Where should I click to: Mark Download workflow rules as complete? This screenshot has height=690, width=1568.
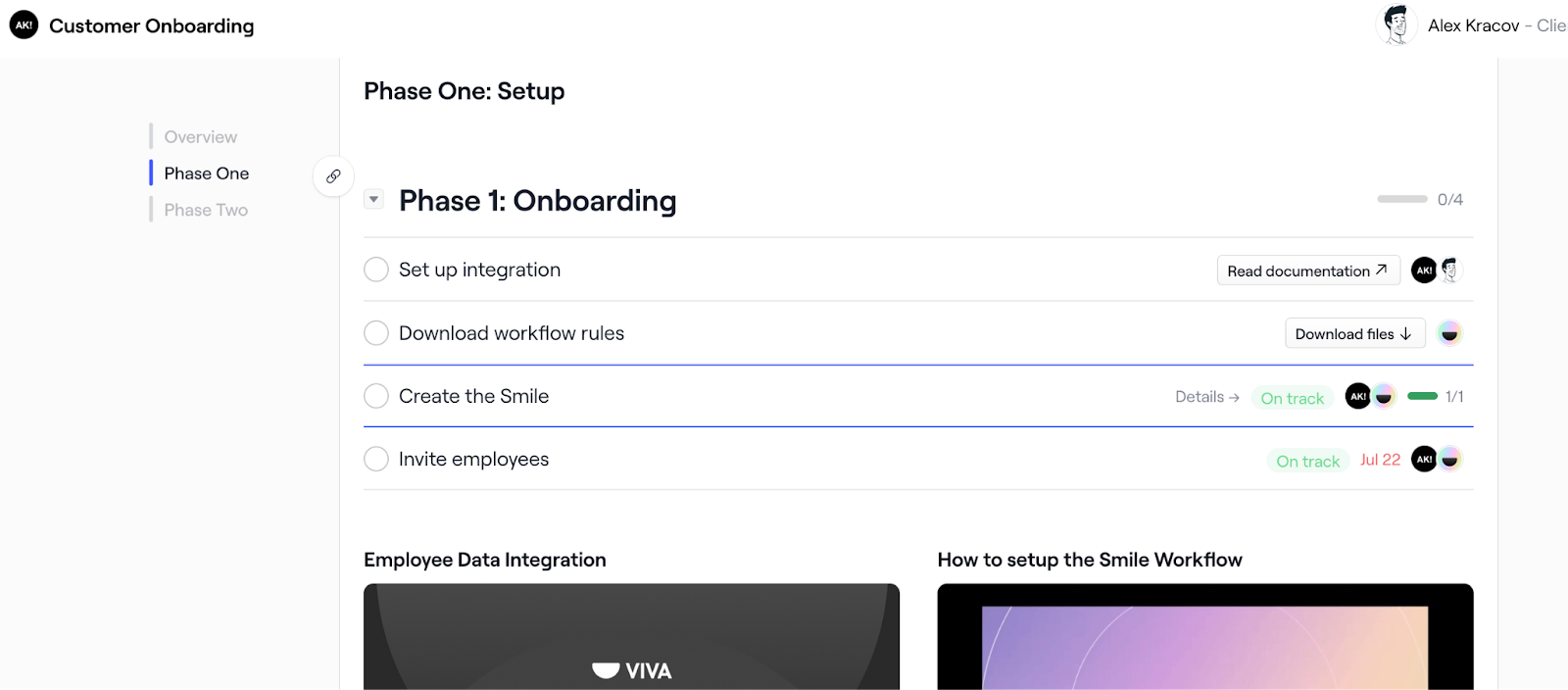(375, 333)
